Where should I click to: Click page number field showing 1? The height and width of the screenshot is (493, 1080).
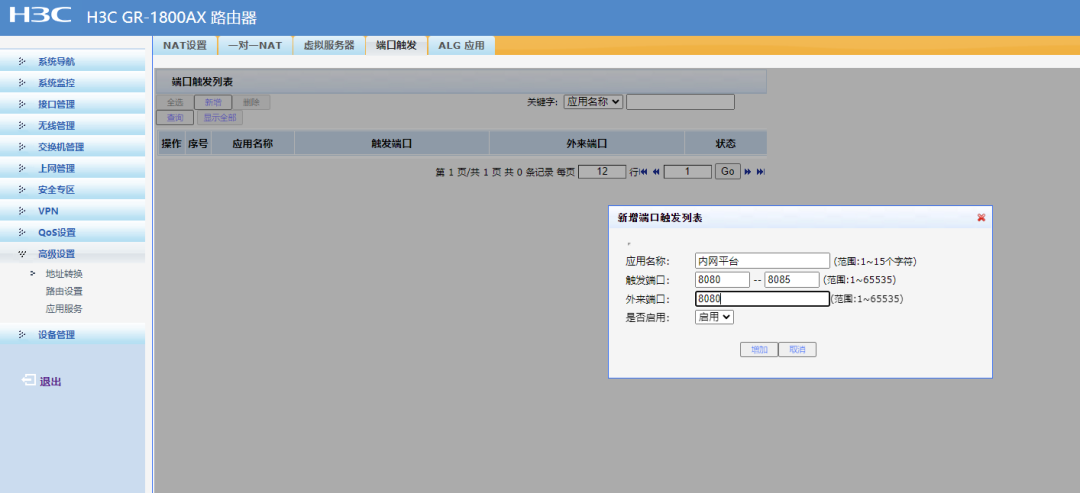pos(688,171)
